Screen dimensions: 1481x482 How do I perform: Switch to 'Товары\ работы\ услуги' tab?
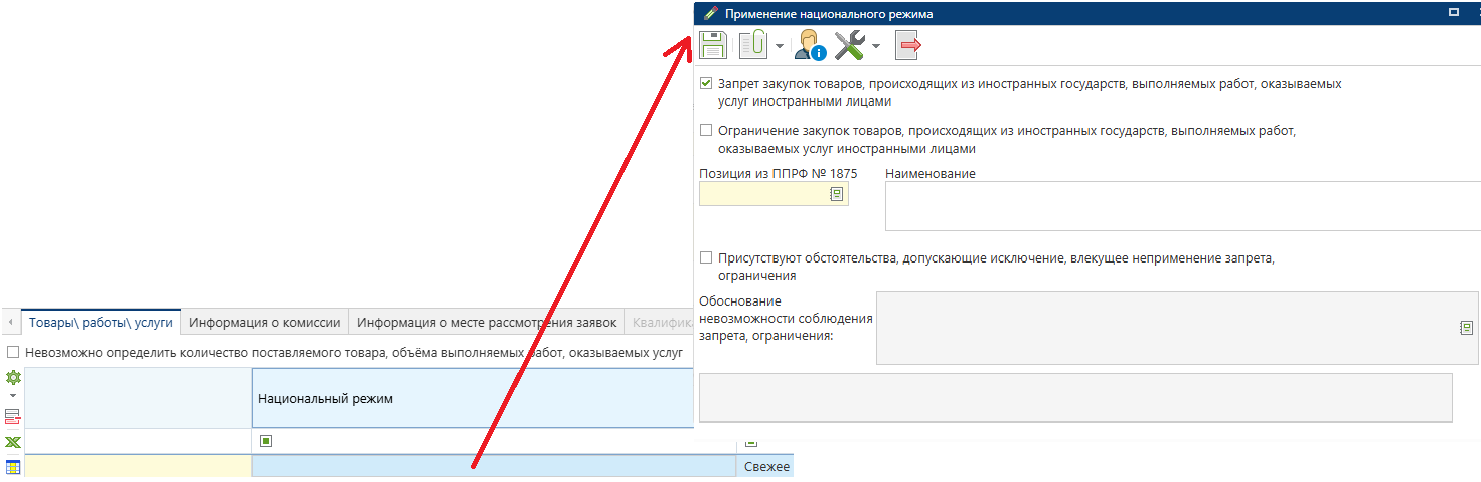[101, 323]
